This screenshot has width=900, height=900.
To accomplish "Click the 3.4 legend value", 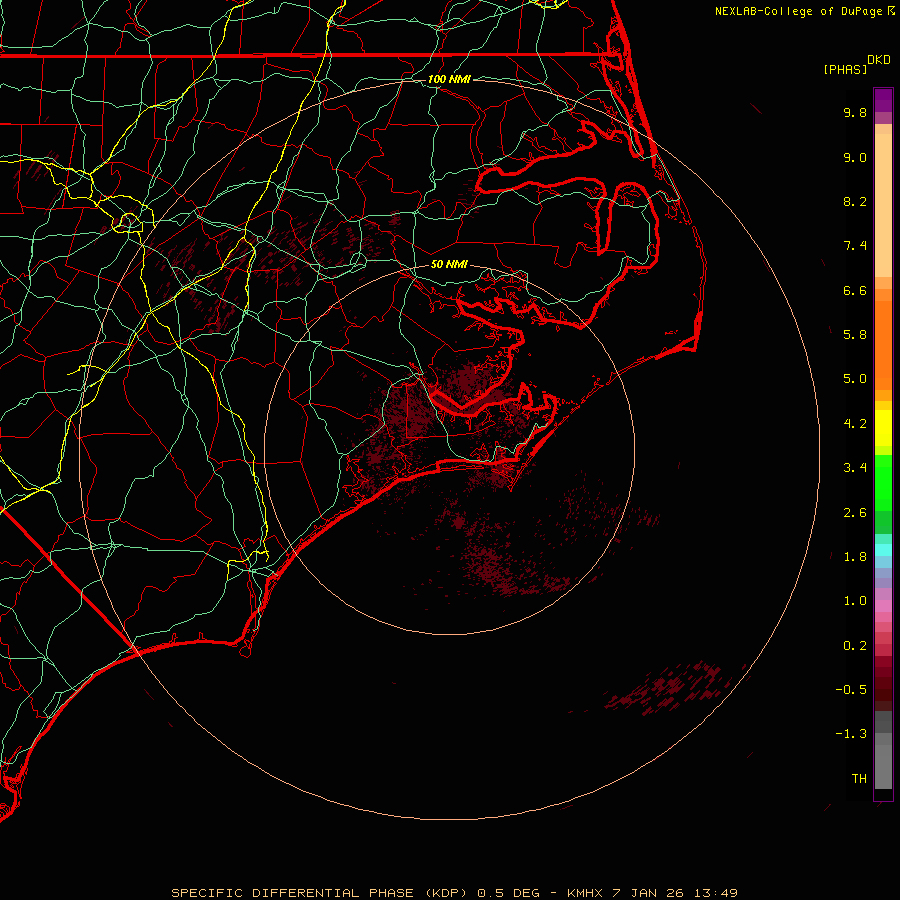I will tap(855, 468).
